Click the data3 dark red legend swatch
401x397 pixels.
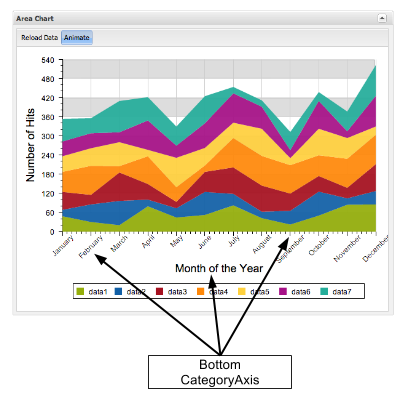tap(160, 292)
